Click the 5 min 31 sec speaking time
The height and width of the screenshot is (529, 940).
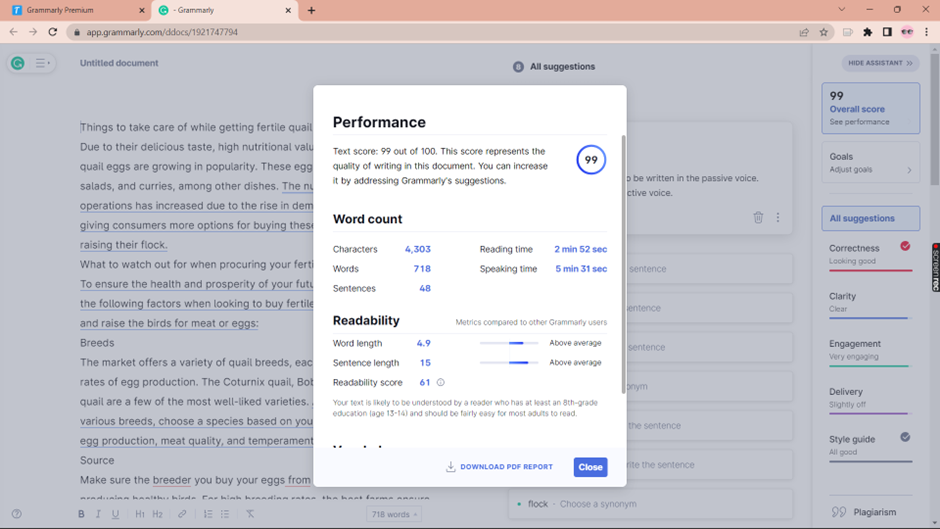tap(581, 269)
